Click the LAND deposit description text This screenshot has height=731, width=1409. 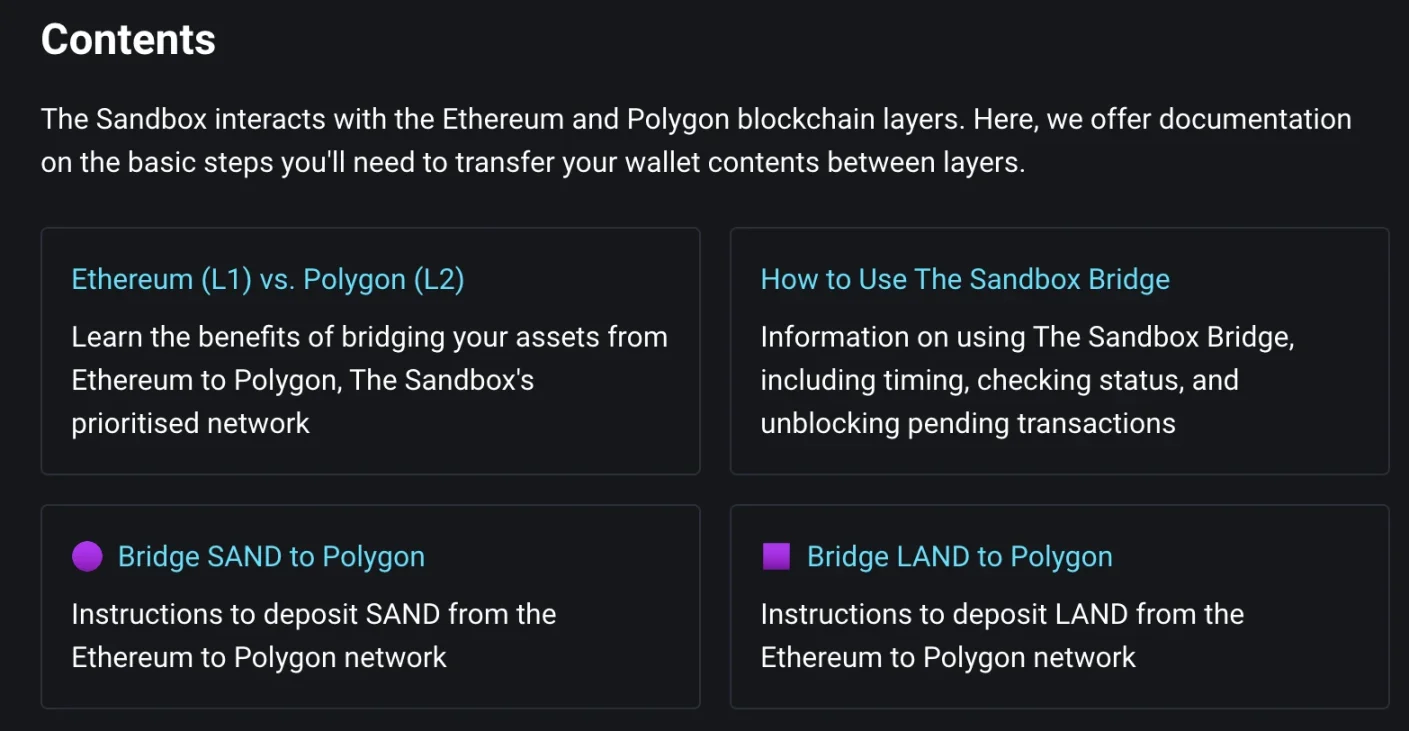tap(1002, 635)
